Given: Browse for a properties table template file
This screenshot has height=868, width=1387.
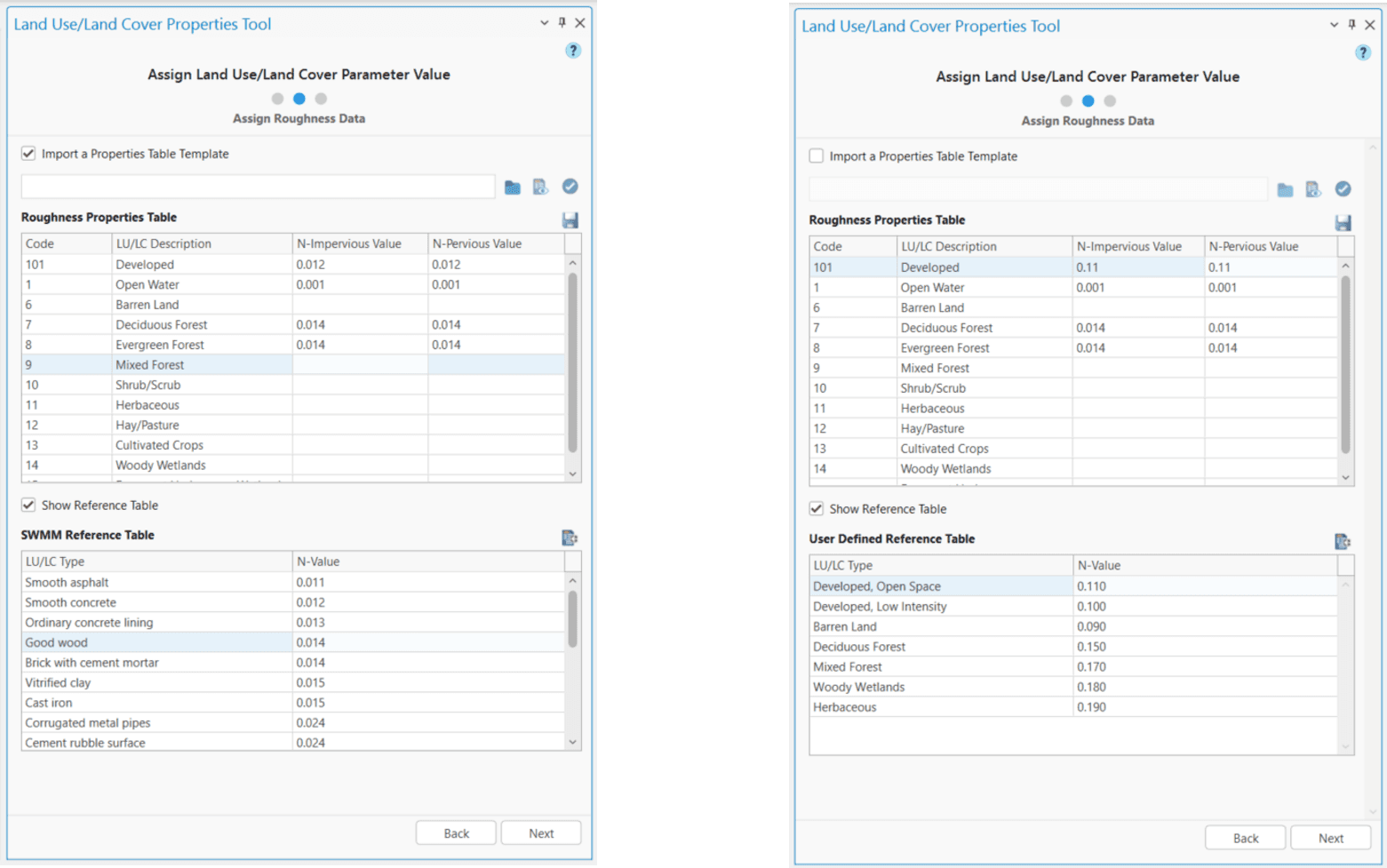Looking at the screenshot, I should click(513, 187).
